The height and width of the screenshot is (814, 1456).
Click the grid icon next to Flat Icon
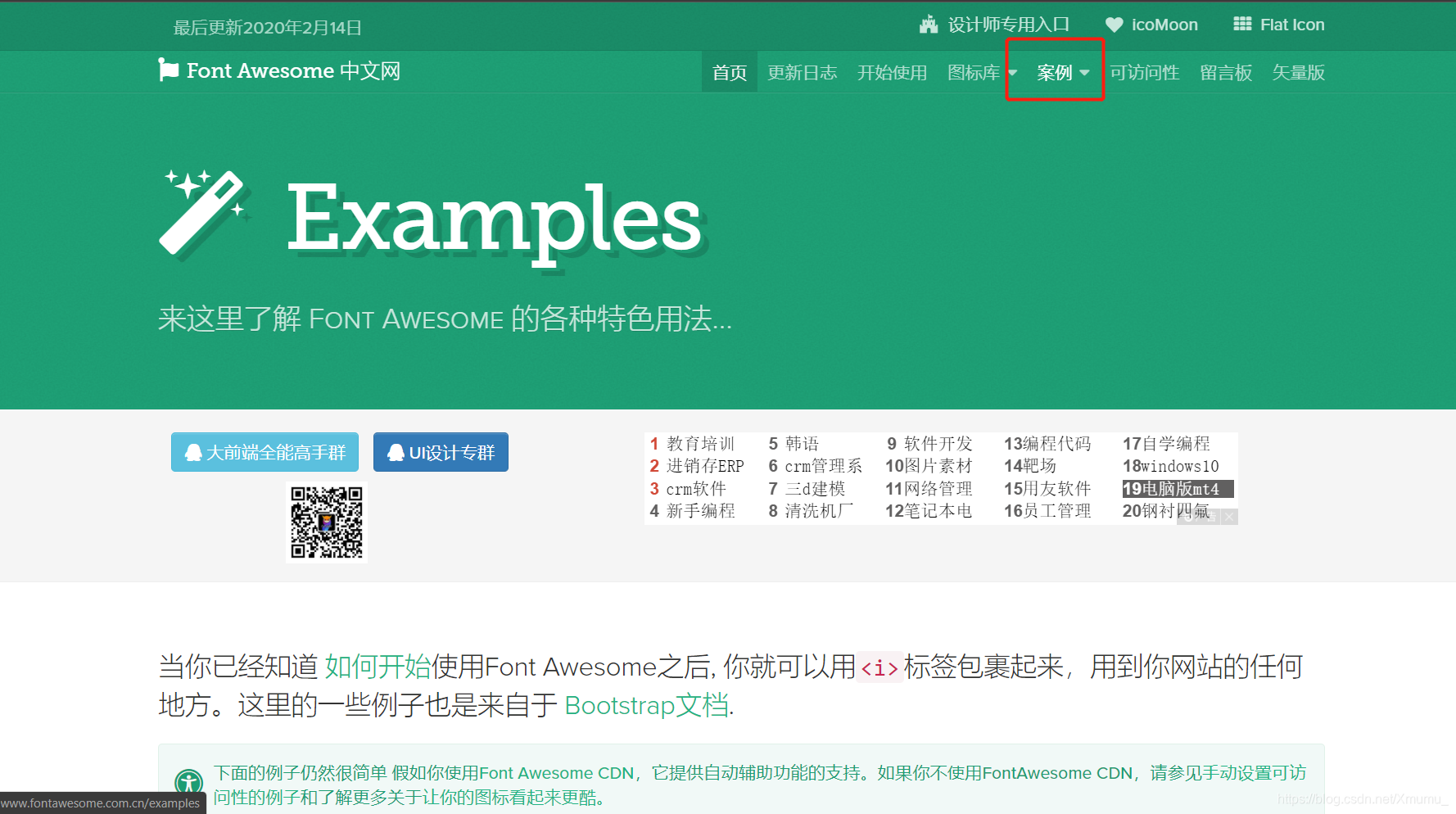(x=1242, y=25)
